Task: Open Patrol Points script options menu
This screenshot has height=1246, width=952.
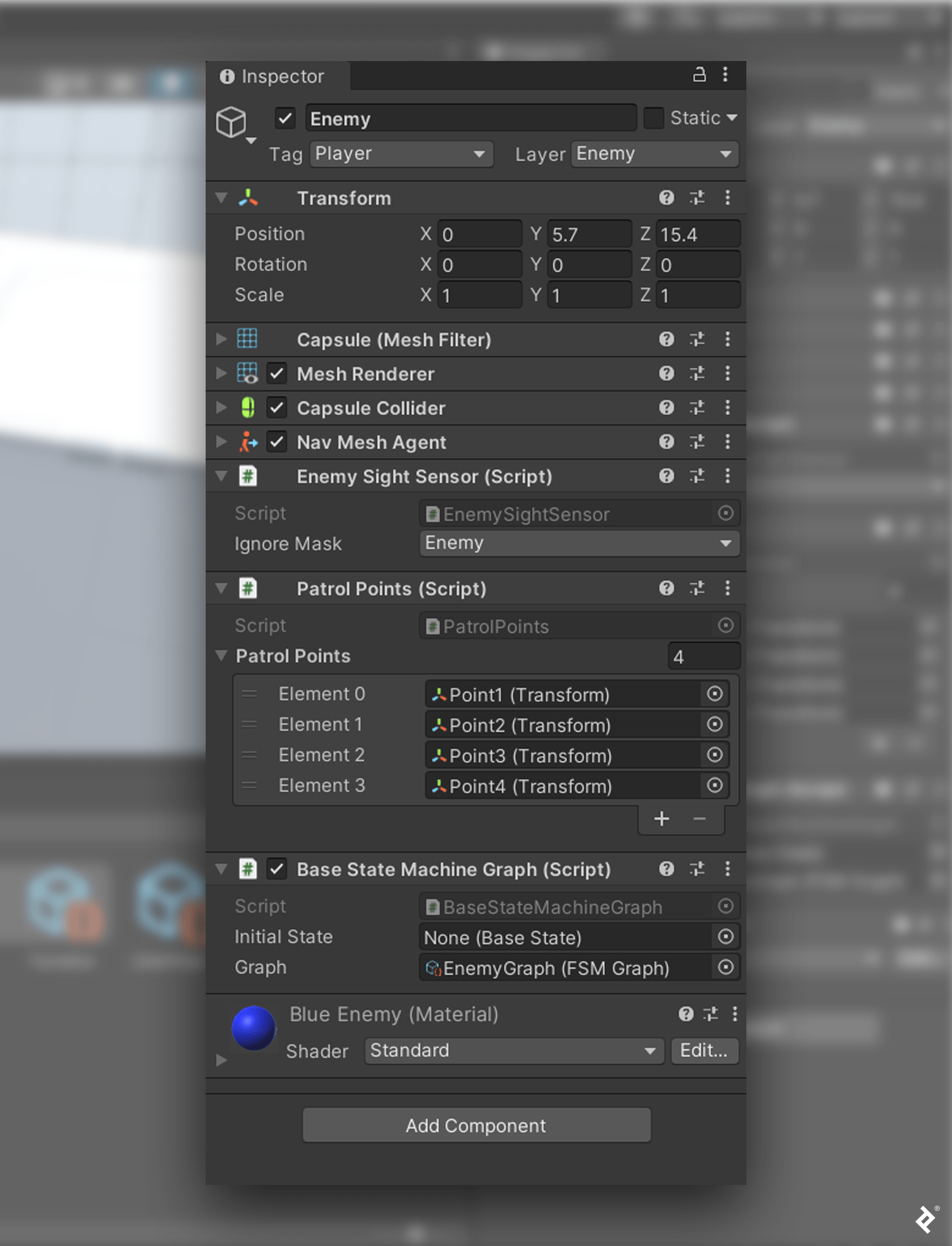Action: 727,588
